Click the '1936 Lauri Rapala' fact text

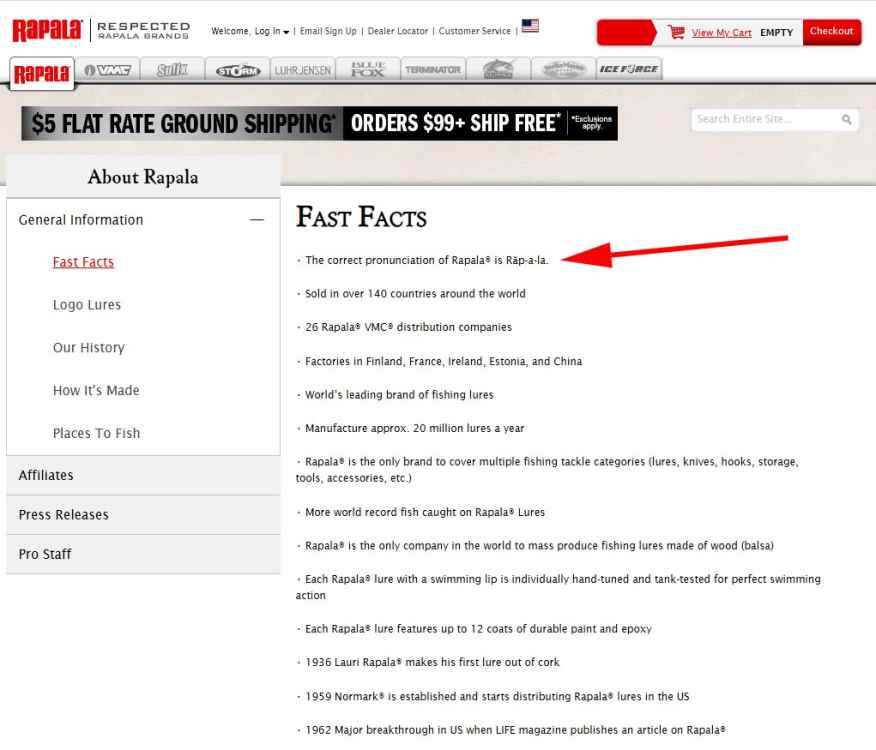pyautogui.click(x=432, y=662)
